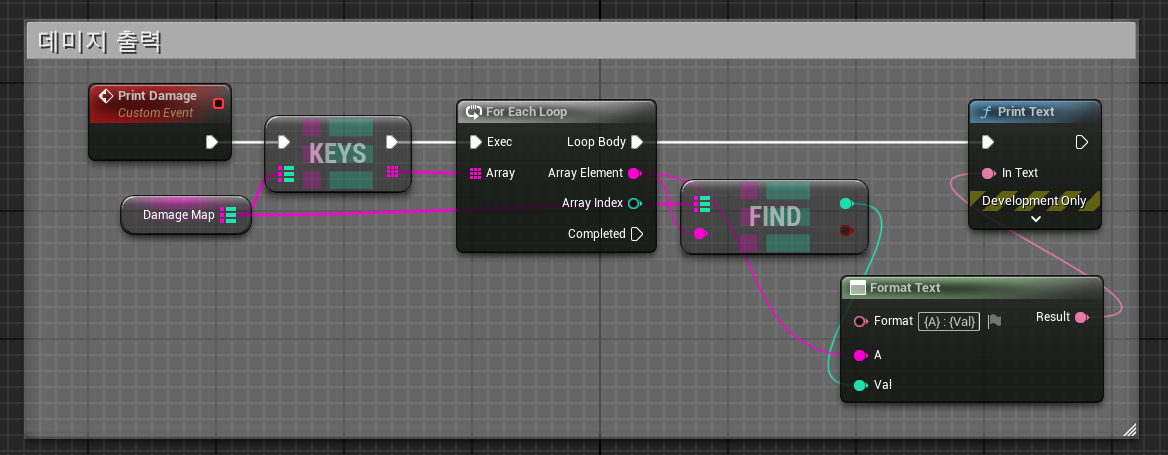Viewport: 1168px width, 455px height.
Task: Click the KEYS node output exec pin
Action: click(x=392, y=141)
